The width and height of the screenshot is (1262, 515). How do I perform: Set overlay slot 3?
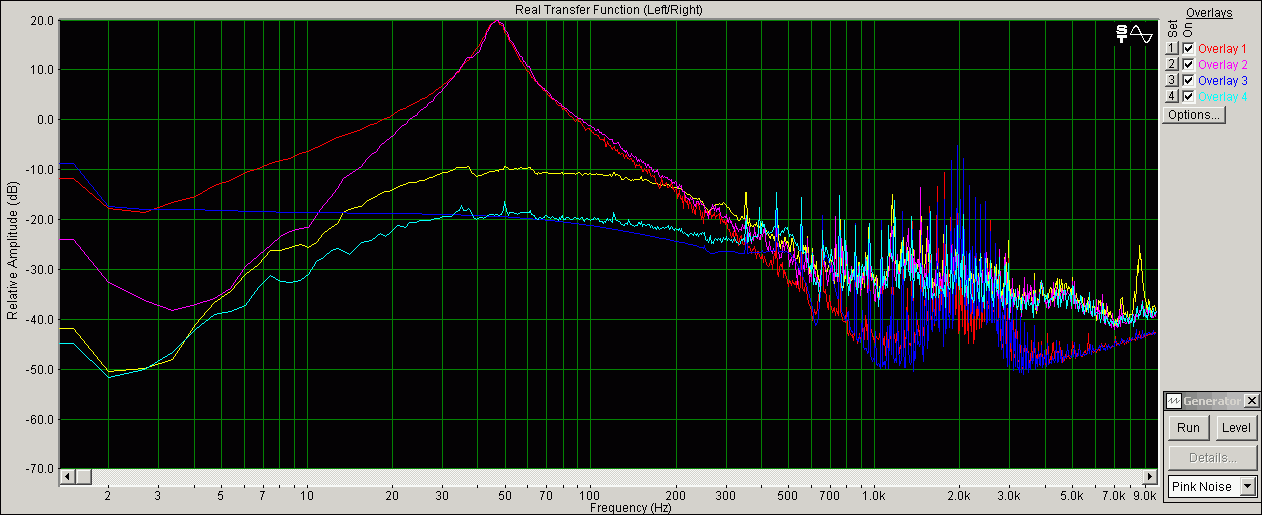(1172, 80)
